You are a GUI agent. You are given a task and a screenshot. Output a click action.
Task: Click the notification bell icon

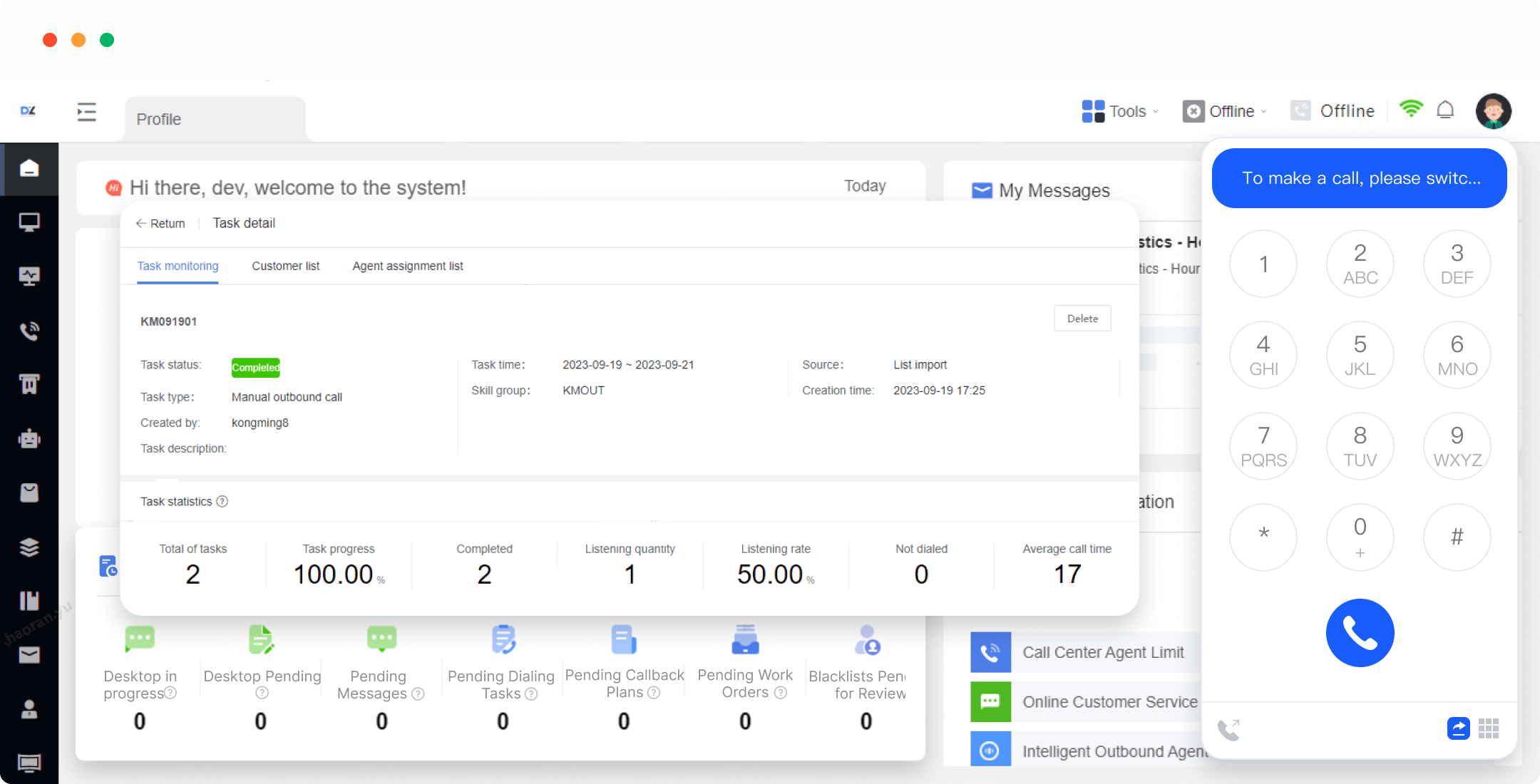[x=1446, y=110]
